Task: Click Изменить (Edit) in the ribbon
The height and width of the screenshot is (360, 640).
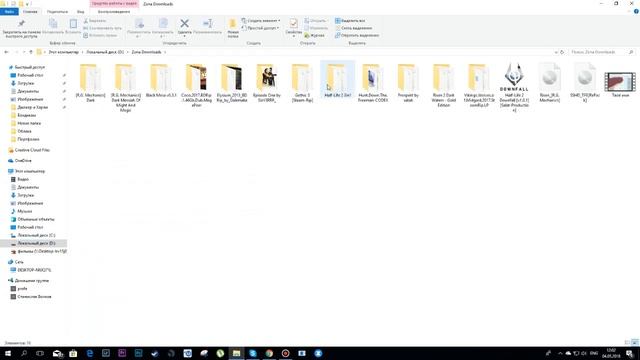Action: pos(316,28)
